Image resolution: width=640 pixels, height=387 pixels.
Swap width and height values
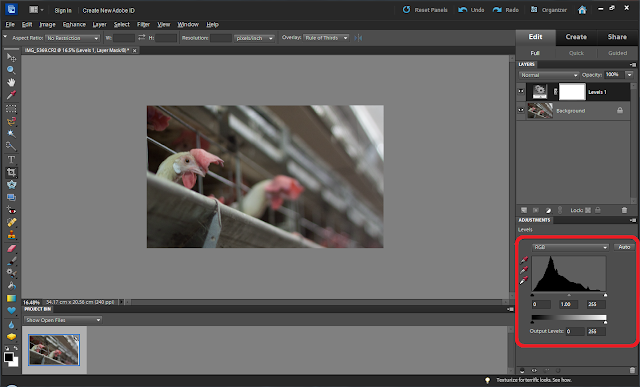(141, 38)
